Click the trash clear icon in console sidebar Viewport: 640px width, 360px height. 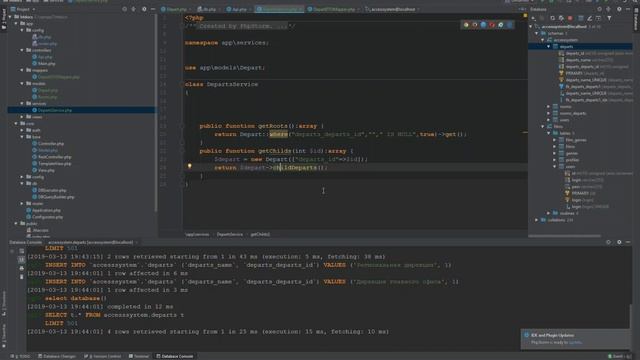pos(22,277)
